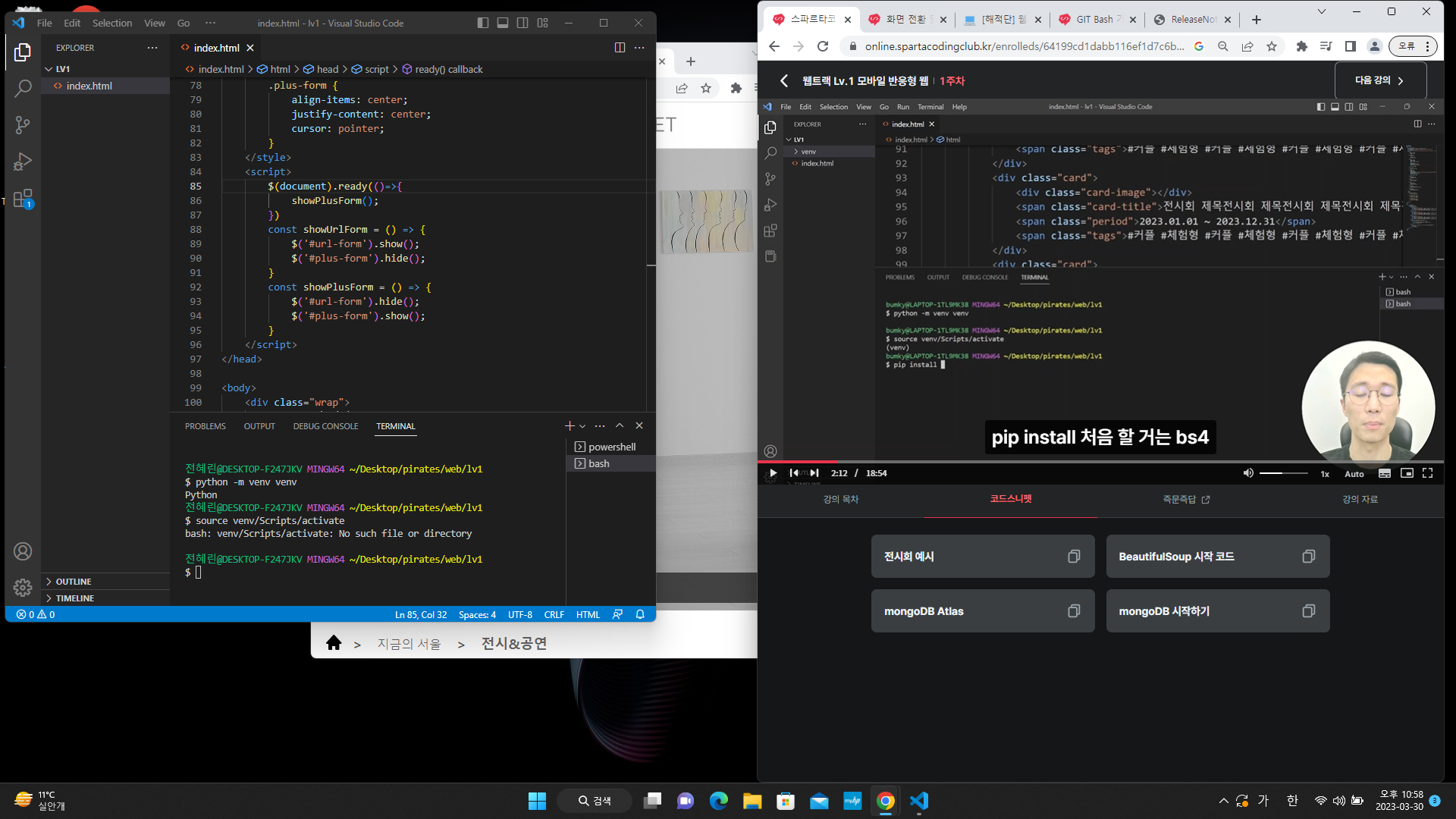Reload the Chrome page
The width and height of the screenshot is (1456, 819).
[823, 46]
